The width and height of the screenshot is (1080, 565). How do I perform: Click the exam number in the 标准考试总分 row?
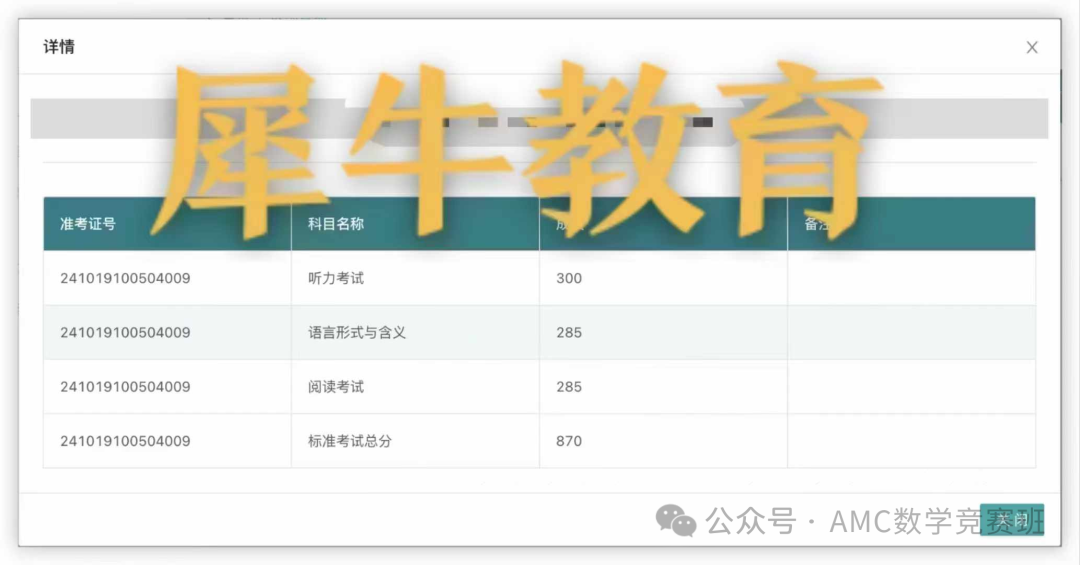point(125,441)
